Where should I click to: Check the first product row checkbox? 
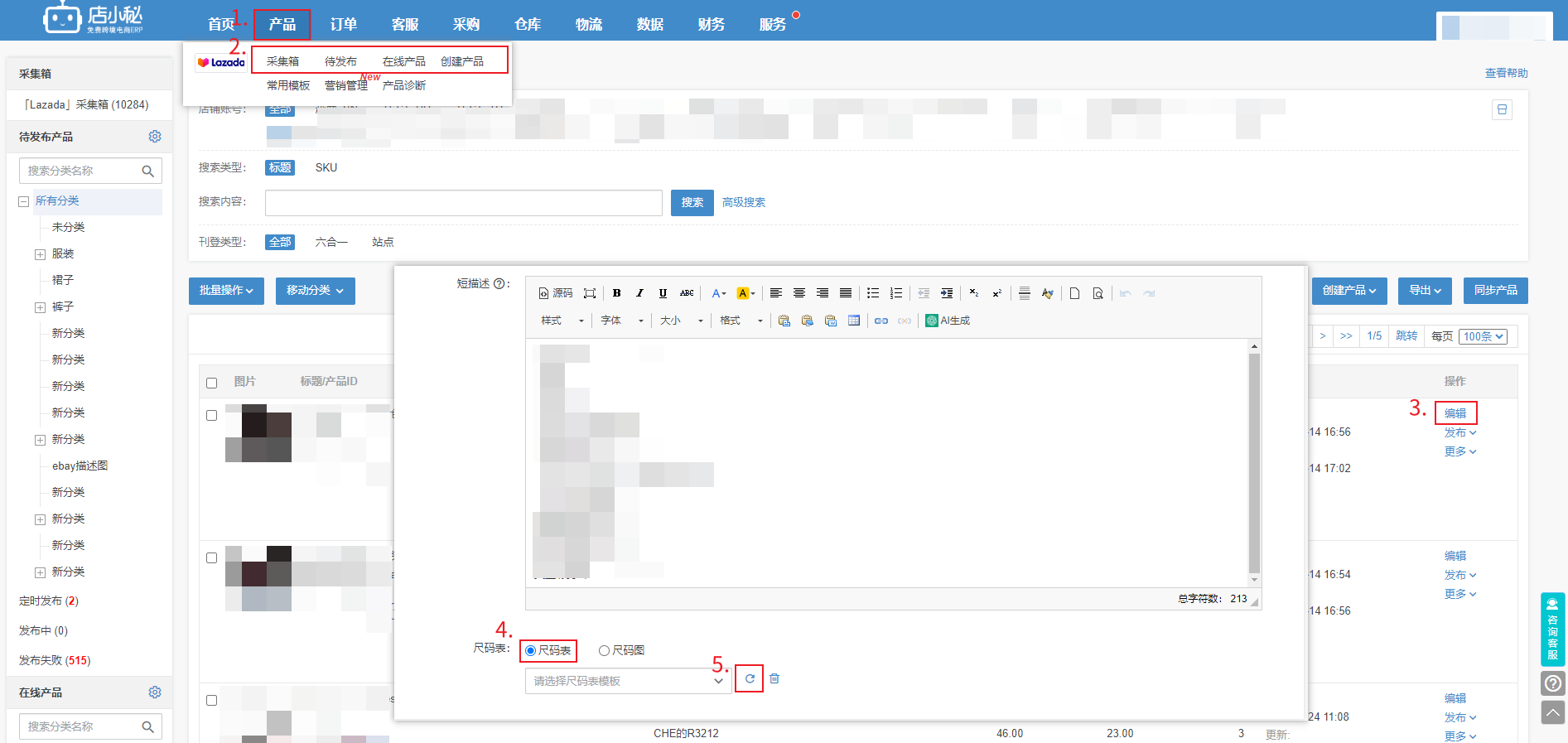click(x=212, y=416)
